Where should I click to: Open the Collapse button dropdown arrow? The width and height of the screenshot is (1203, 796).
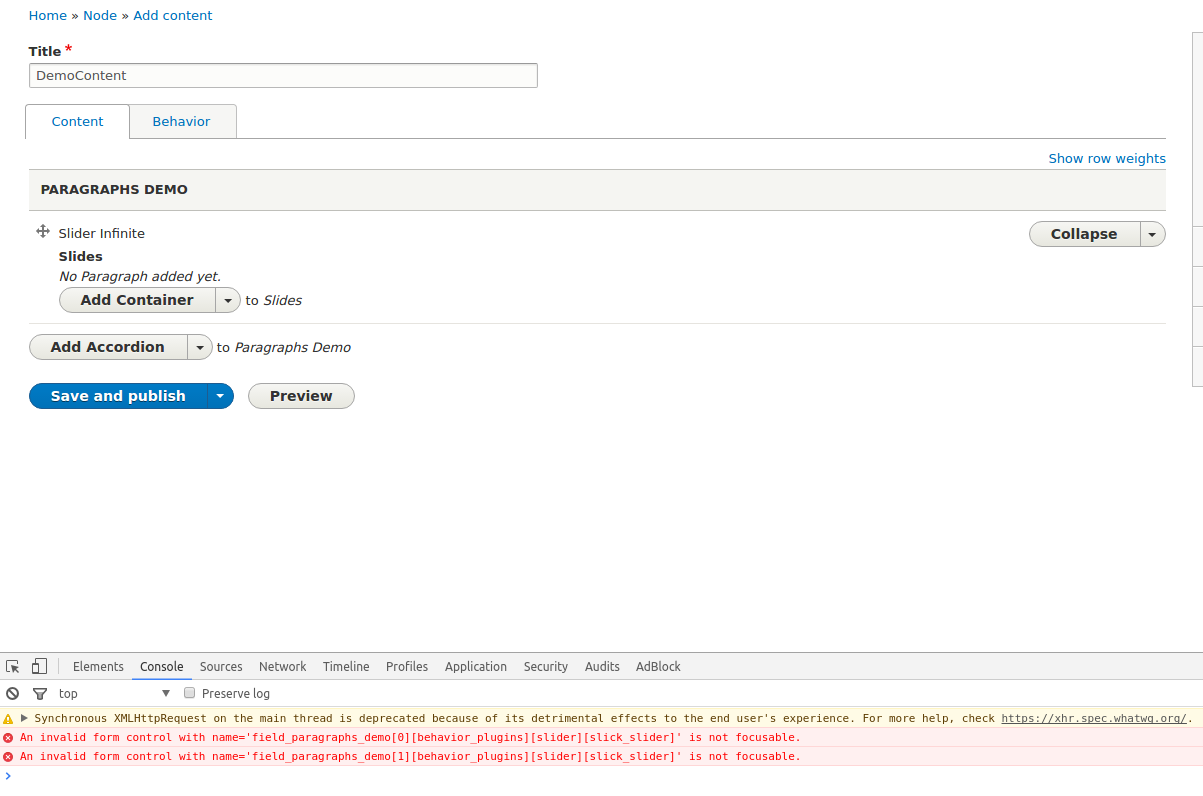coord(1152,233)
